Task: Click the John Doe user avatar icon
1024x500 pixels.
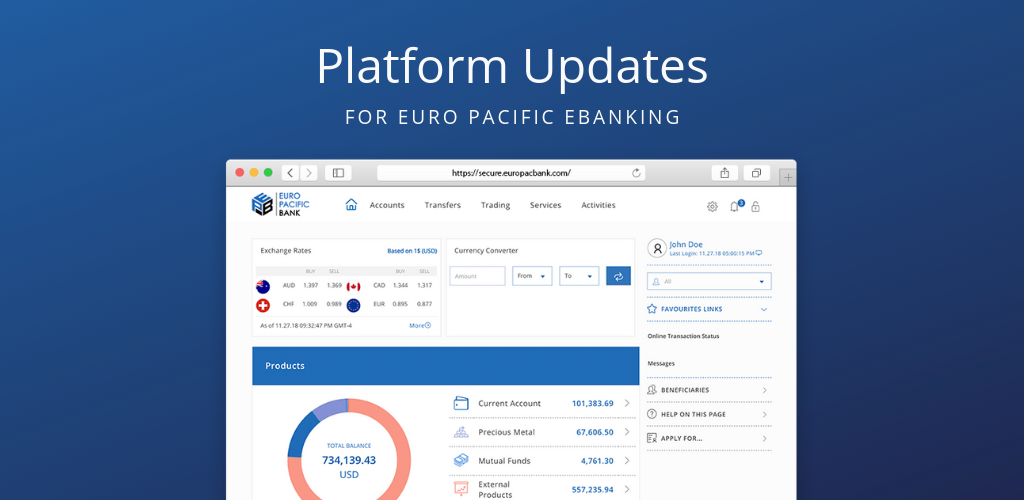Action: point(657,249)
